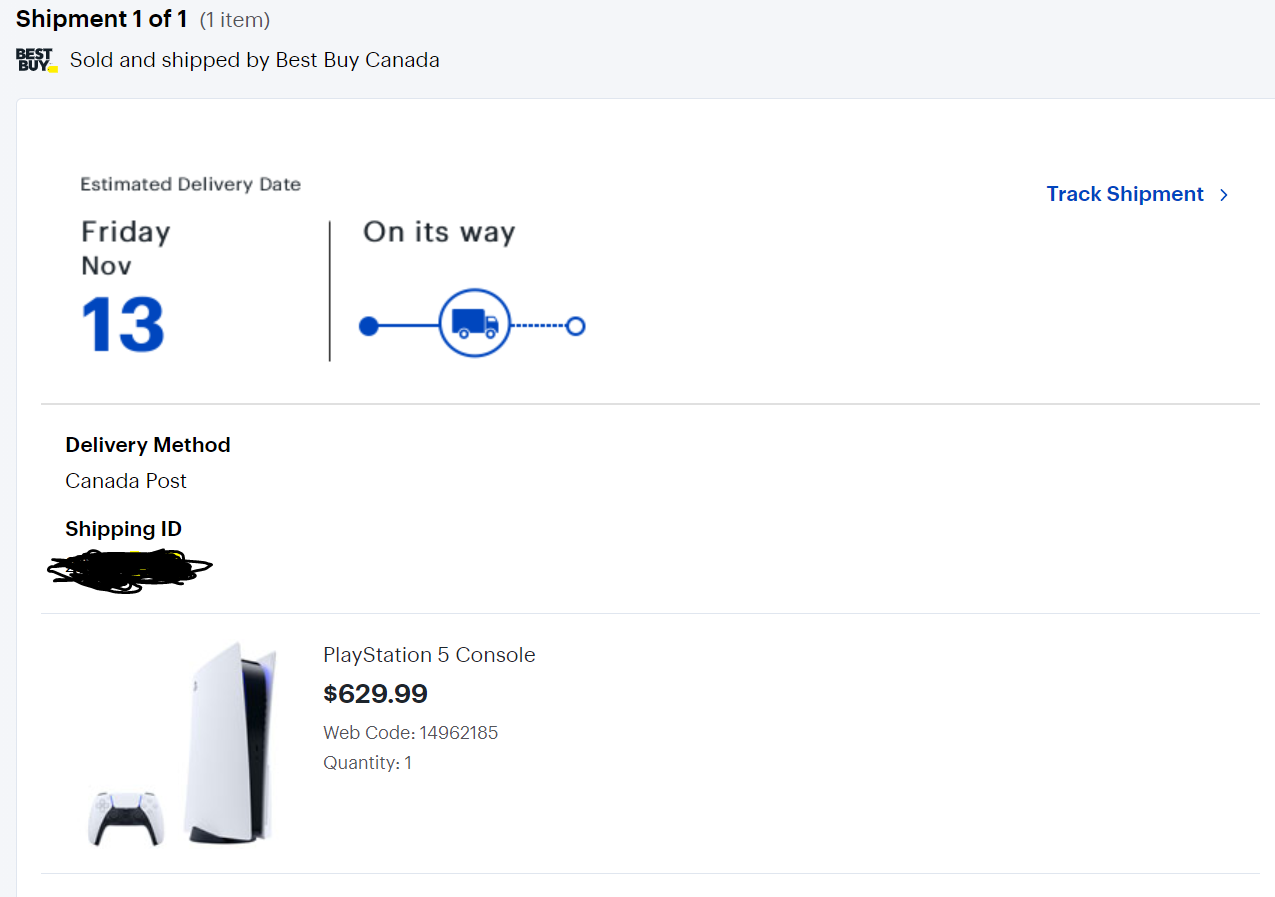This screenshot has height=897, width=1275.
Task: Click the Estimated Delivery Date label
Action: tap(190, 184)
